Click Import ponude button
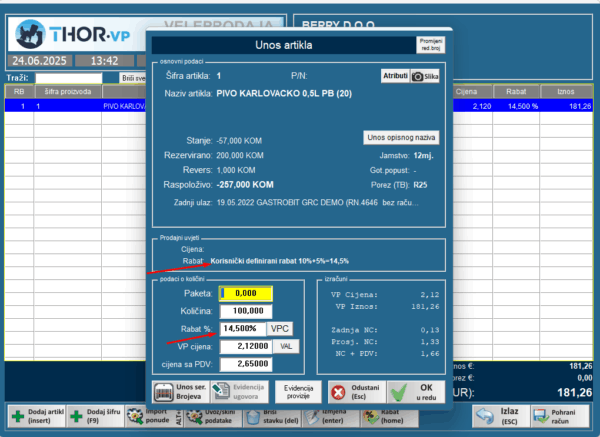This screenshot has height=437, width=600. click(154, 417)
